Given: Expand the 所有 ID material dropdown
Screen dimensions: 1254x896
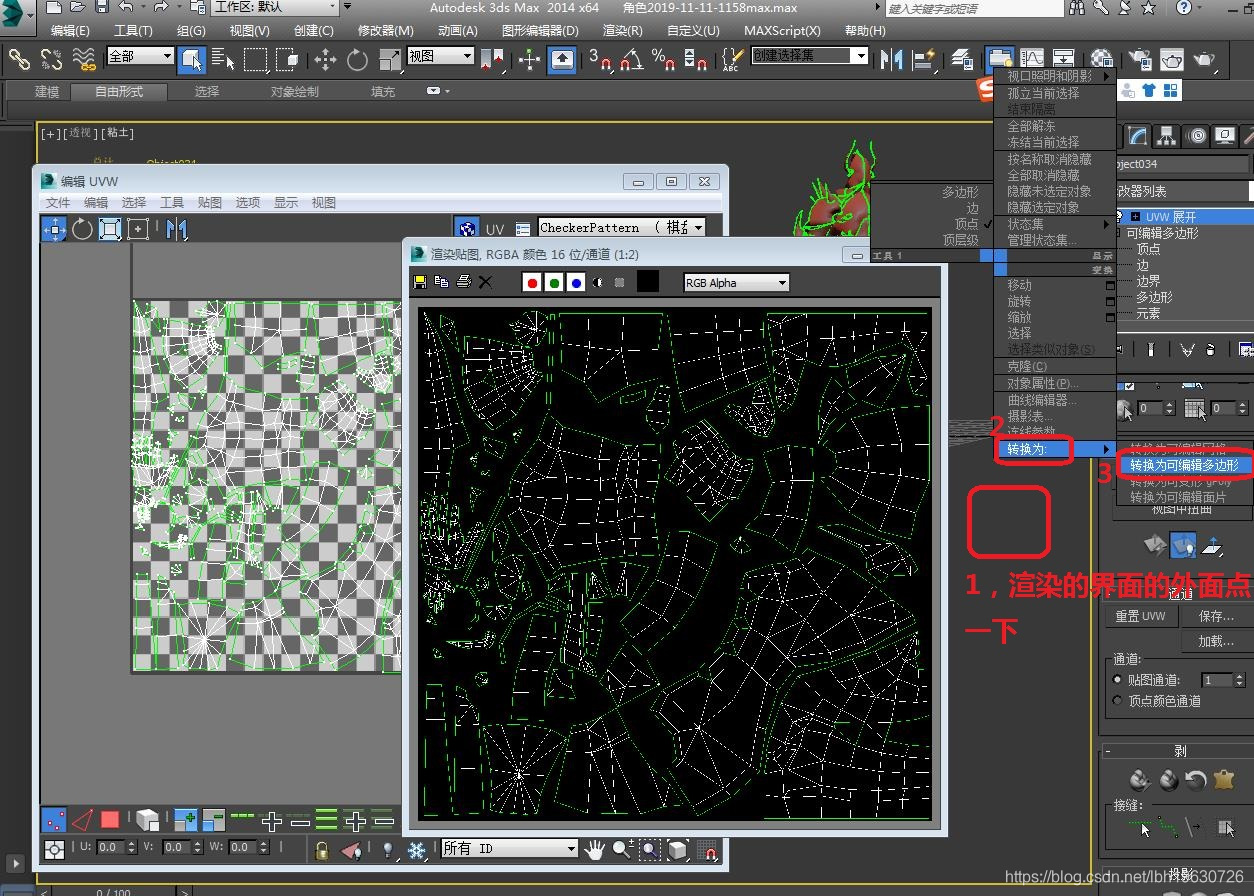Looking at the screenshot, I should (x=510, y=849).
